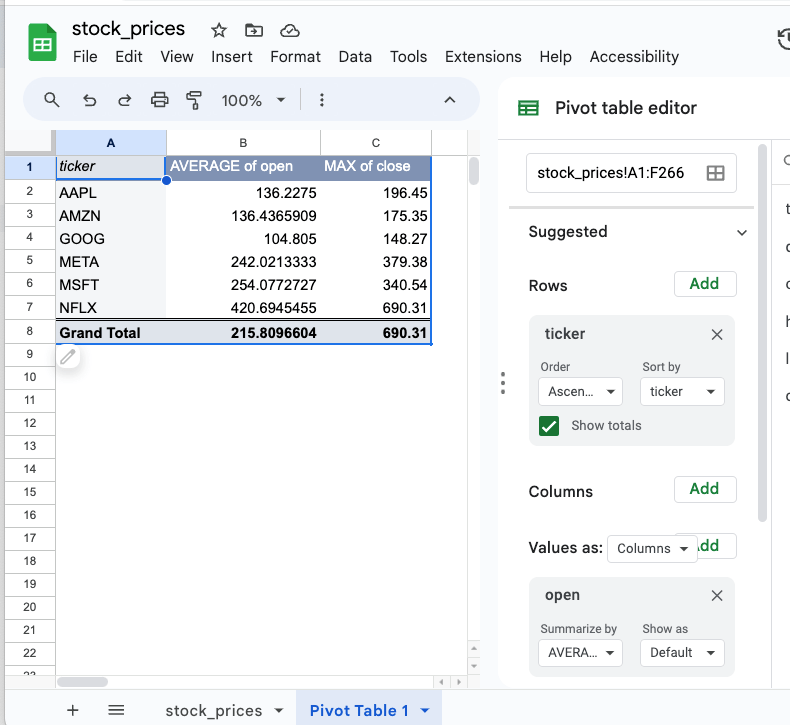Open the Sort by ticker dropdown

[x=682, y=392]
